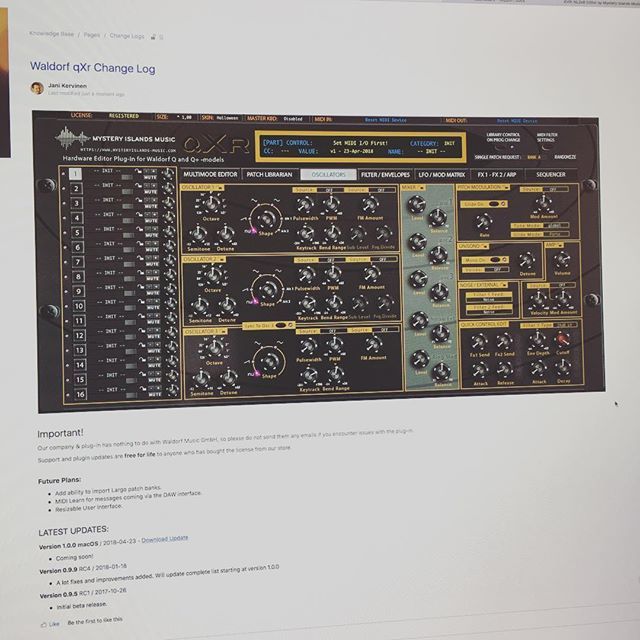Mute part 7 in the multimode list
This screenshot has height=640, width=640.
pyautogui.click(x=153, y=264)
